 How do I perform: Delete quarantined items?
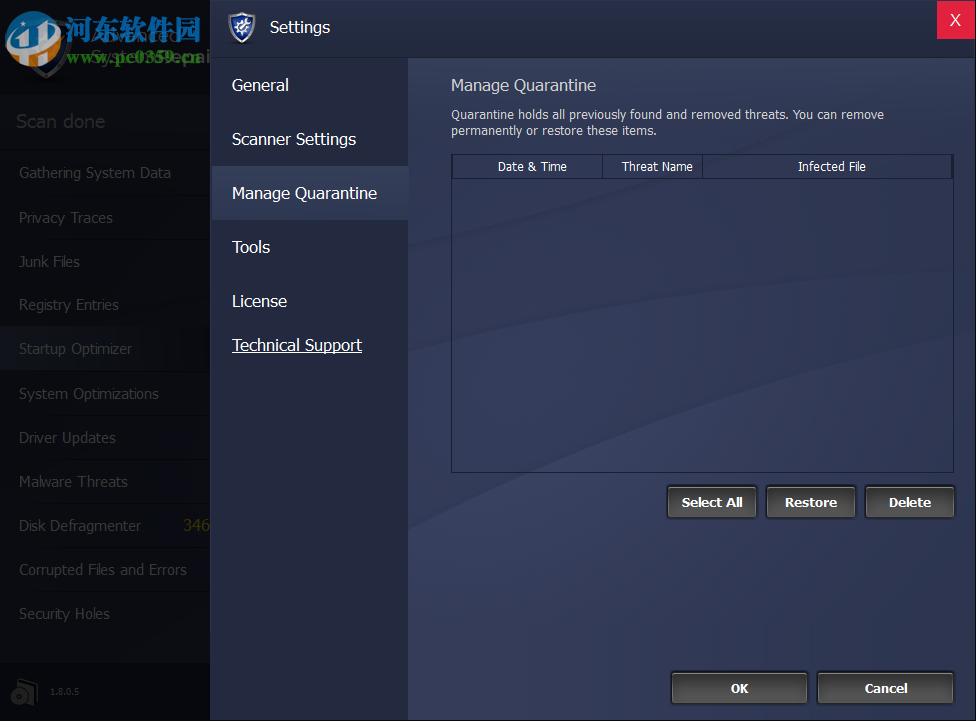pyautogui.click(x=909, y=502)
